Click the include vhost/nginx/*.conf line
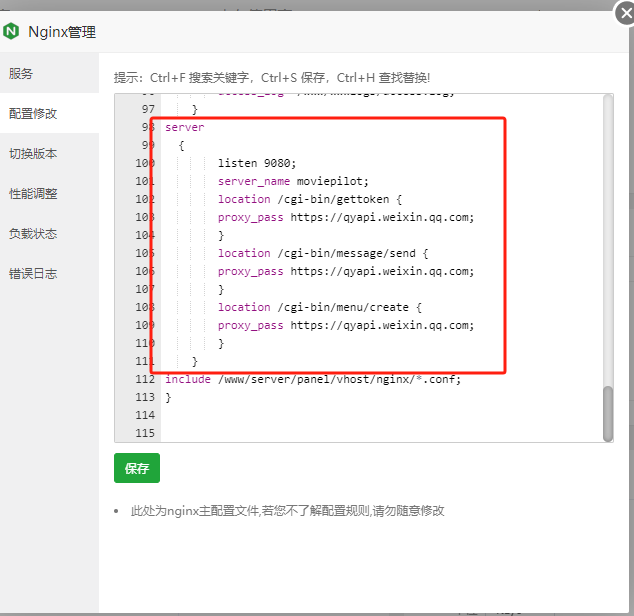 [x=313, y=379]
